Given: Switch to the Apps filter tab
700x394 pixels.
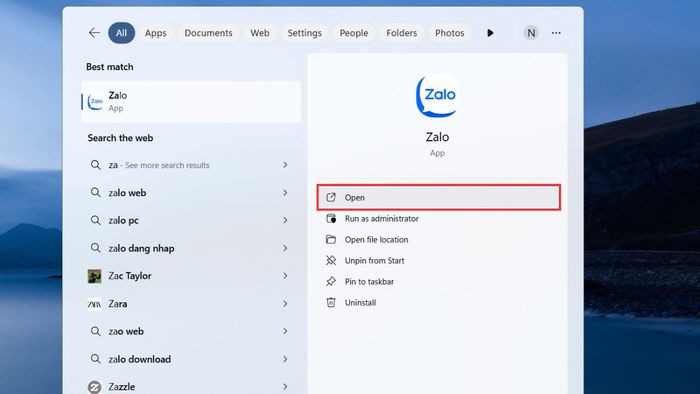Looking at the screenshot, I should (x=155, y=33).
